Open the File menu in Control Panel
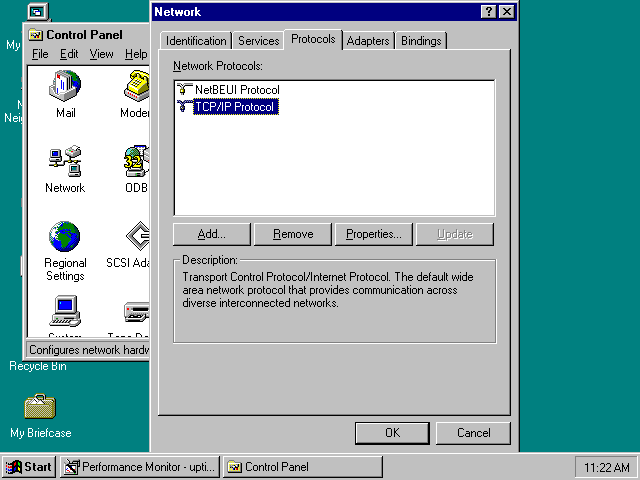This screenshot has width=640, height=480. click(40, 54)
